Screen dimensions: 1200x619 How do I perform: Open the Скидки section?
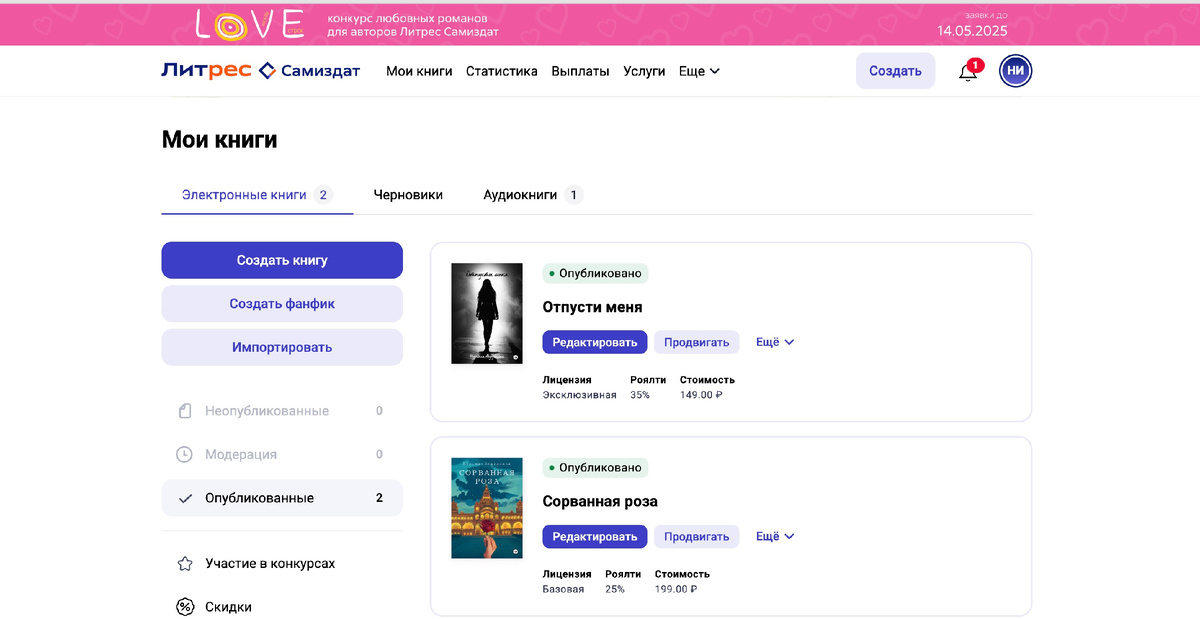[x=229, y=607]
